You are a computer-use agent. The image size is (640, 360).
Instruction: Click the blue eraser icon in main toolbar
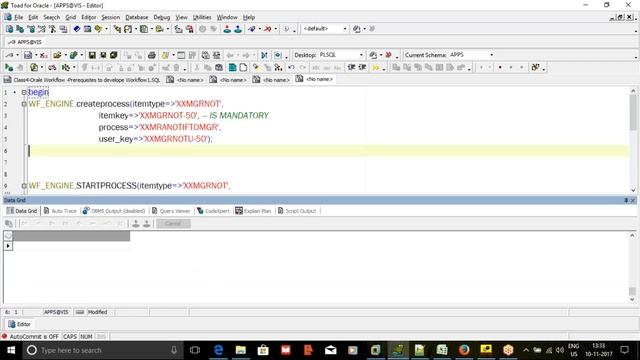click(76, 29)
